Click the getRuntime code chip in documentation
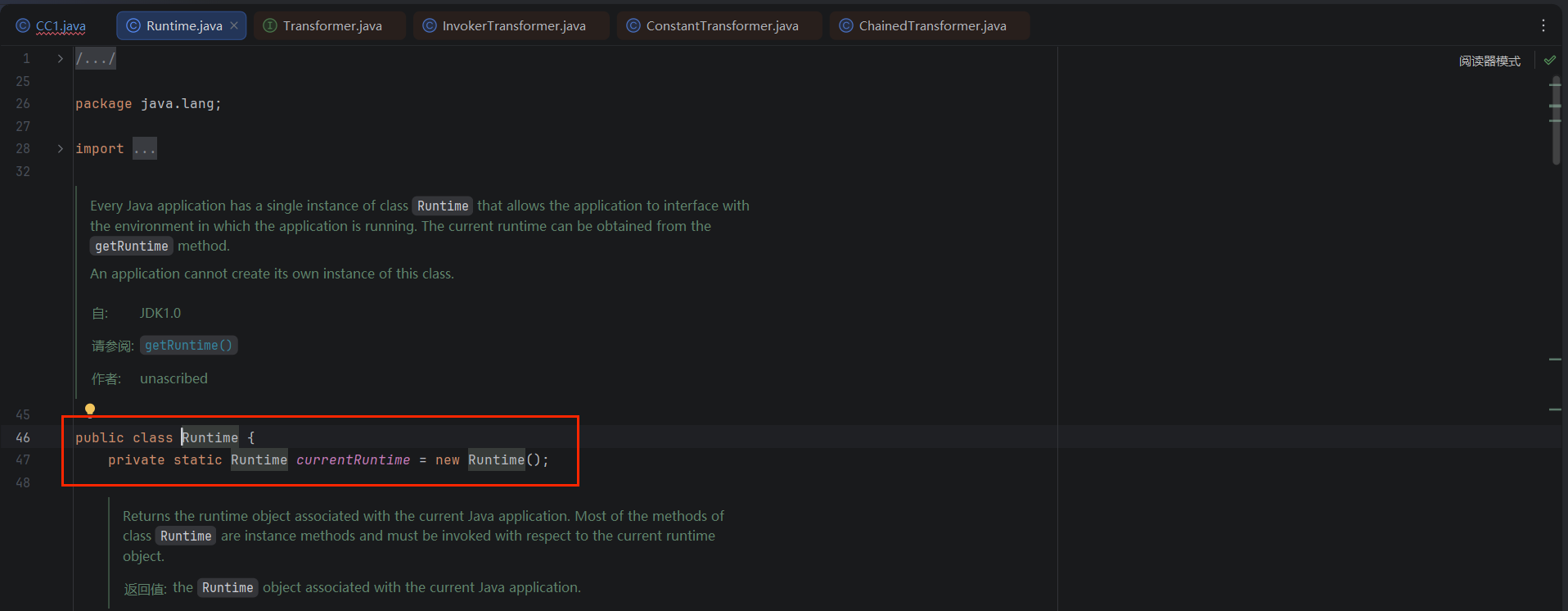 click(132, 246)
